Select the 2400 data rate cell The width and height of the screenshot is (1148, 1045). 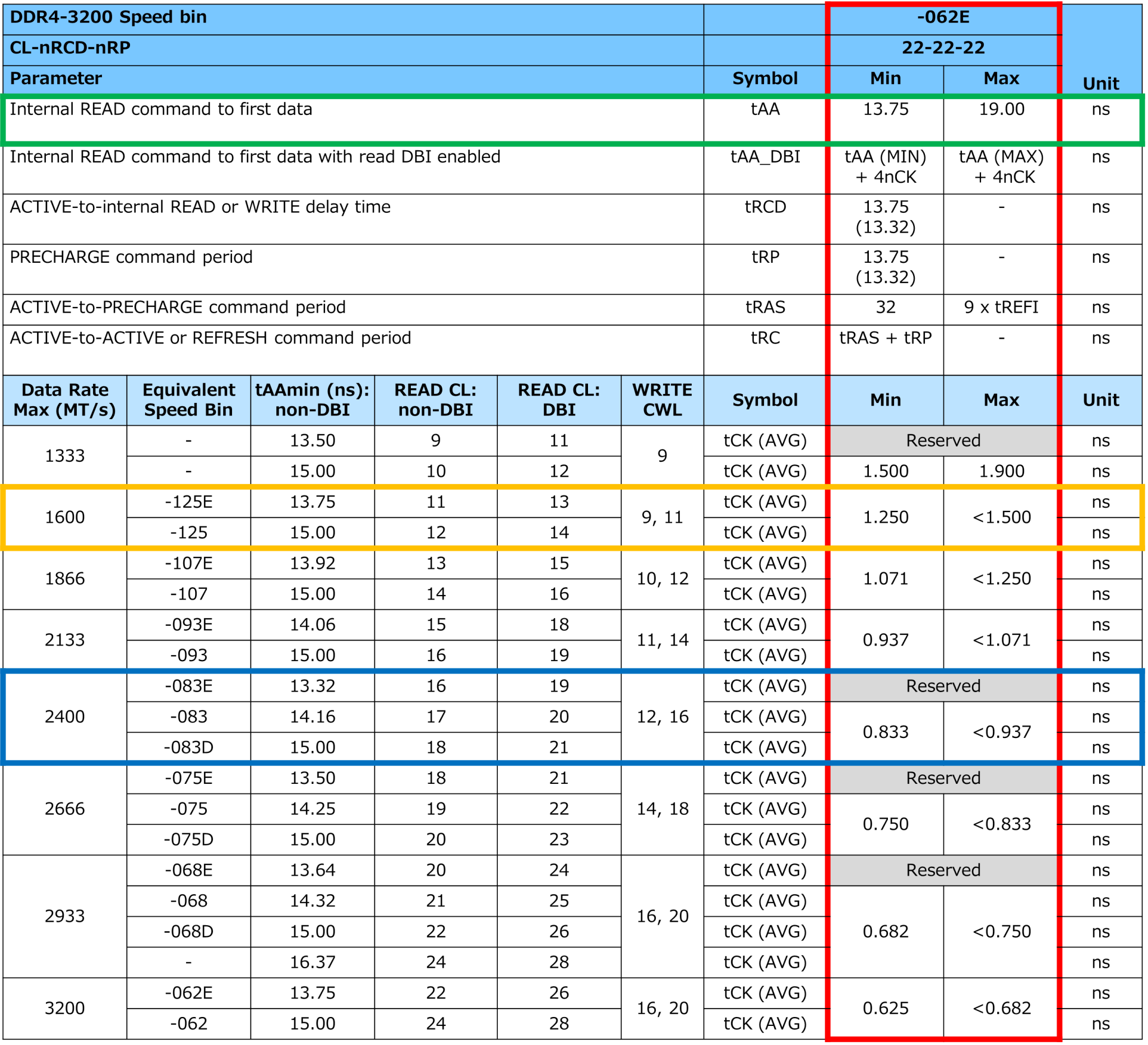(x=65, y=717)
